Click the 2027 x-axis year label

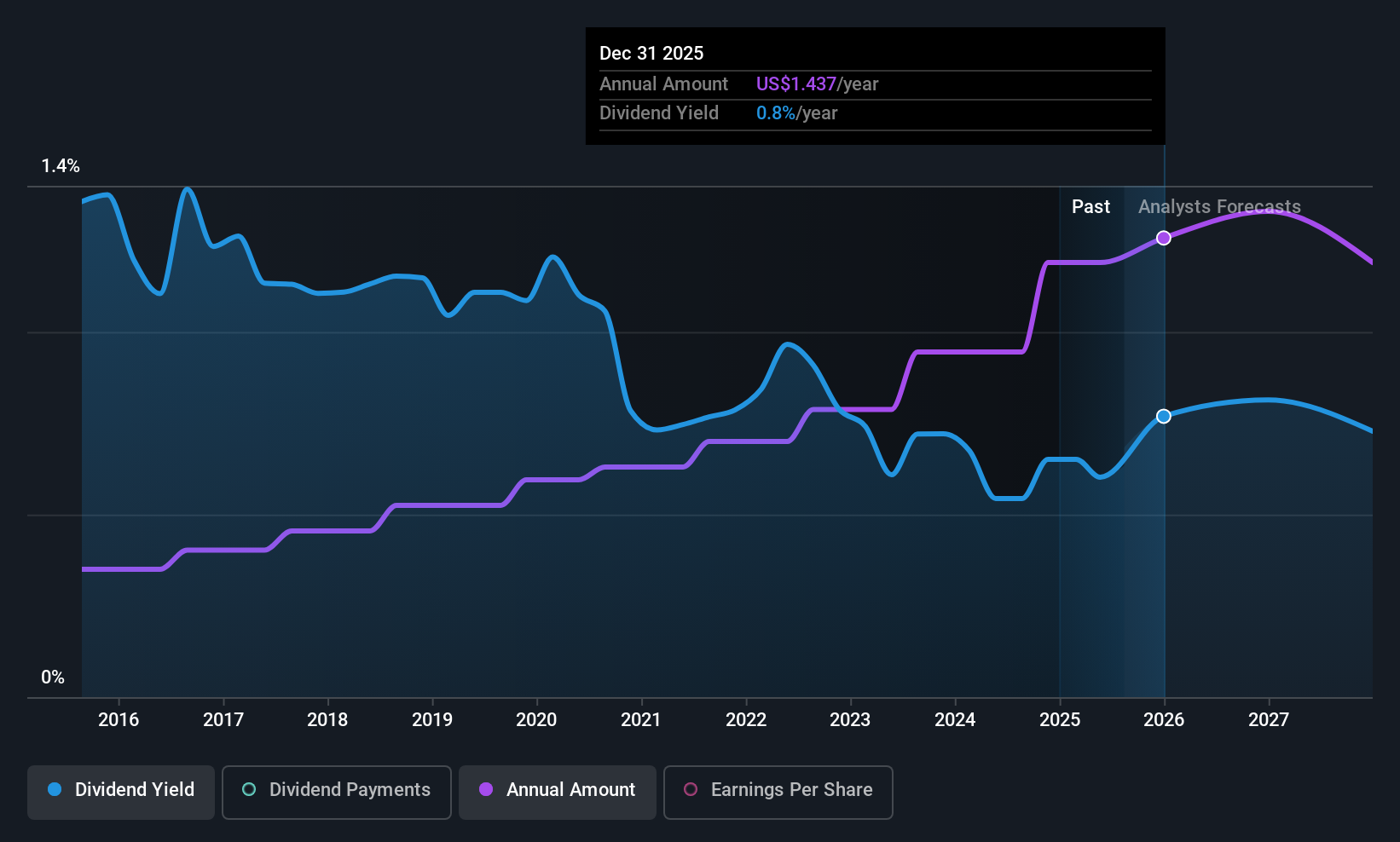pos(1269,719)
